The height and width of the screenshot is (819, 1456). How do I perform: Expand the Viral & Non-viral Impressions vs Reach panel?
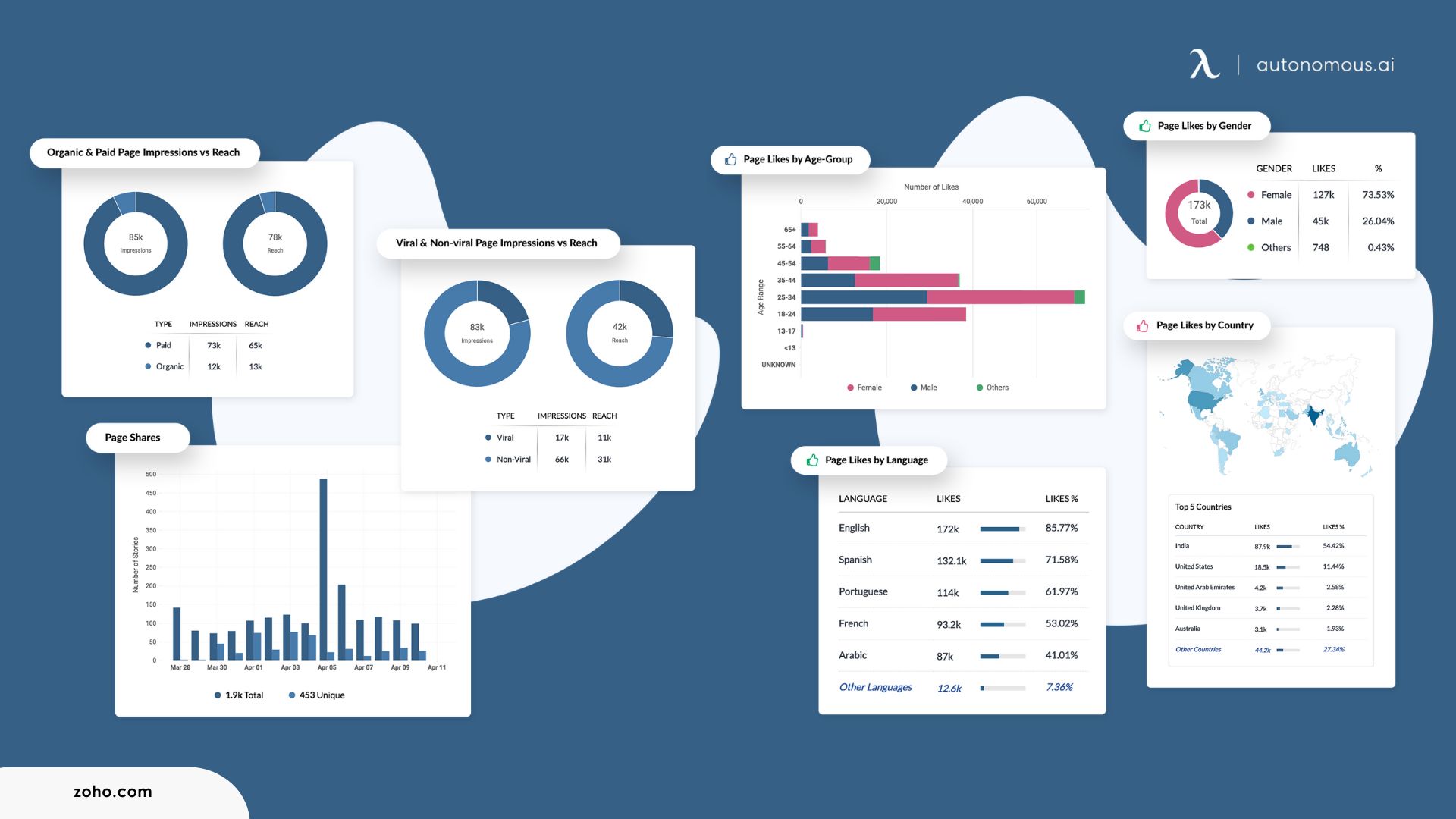point(493,243)
